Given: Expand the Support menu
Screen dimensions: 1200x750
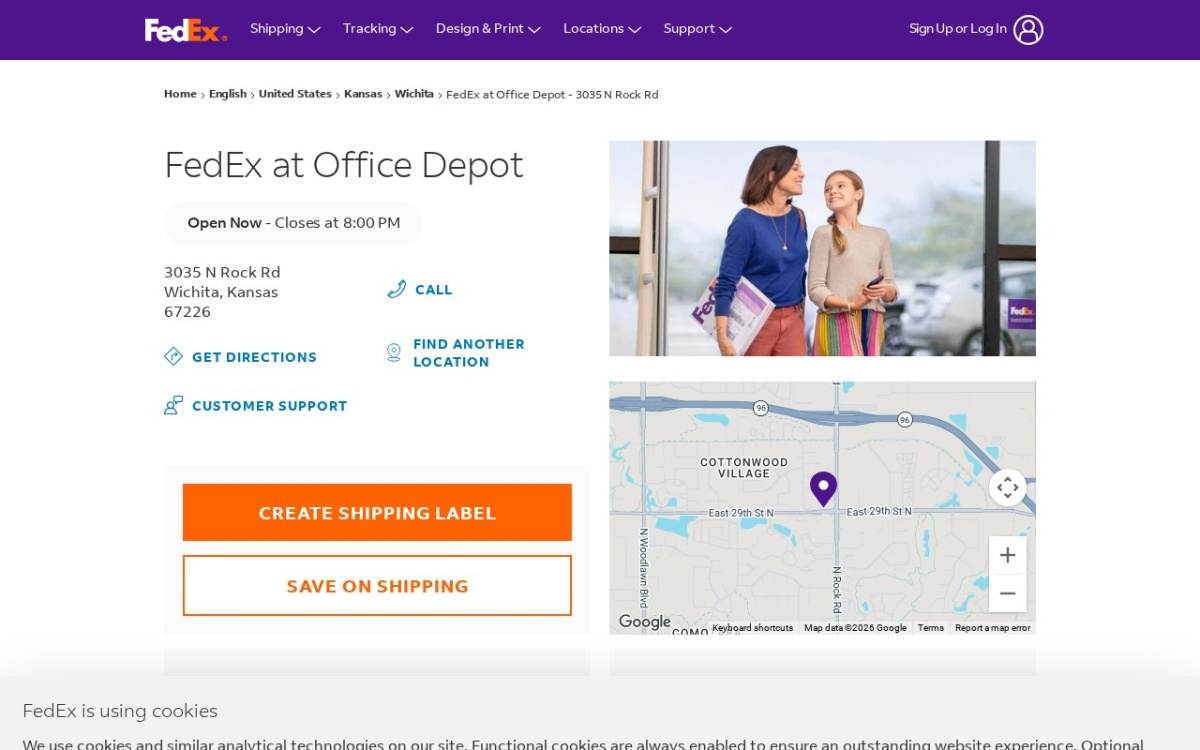Looking at the screenshot, I should coord(698,29).
